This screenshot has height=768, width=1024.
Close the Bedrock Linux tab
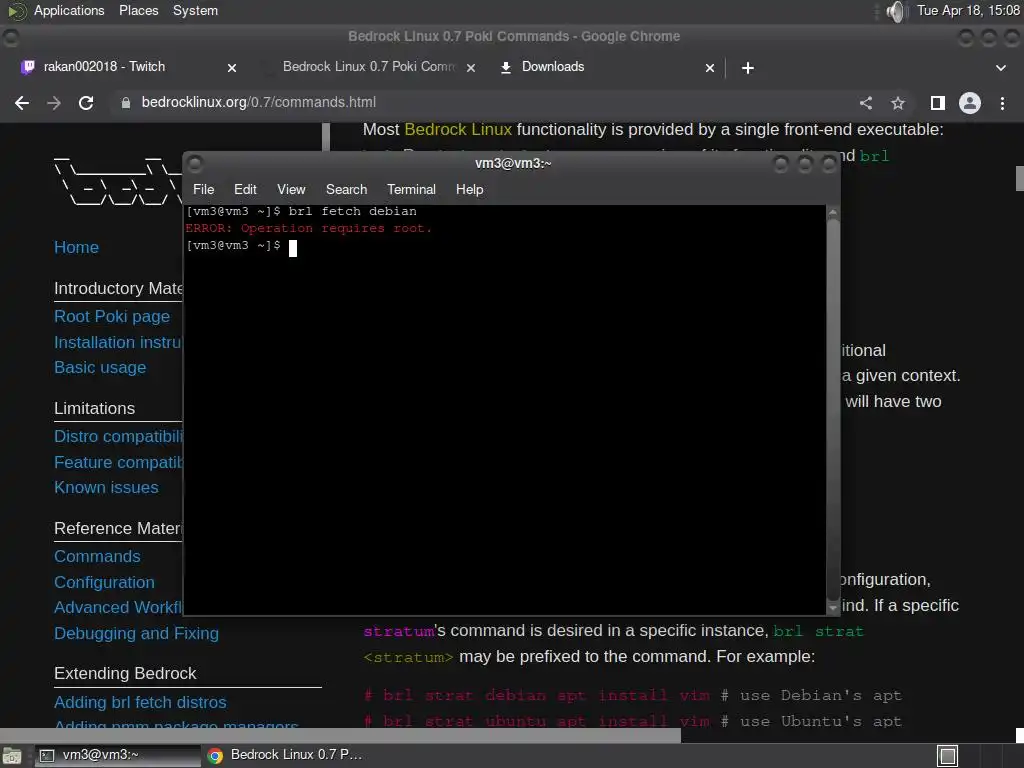coord(471,67)
